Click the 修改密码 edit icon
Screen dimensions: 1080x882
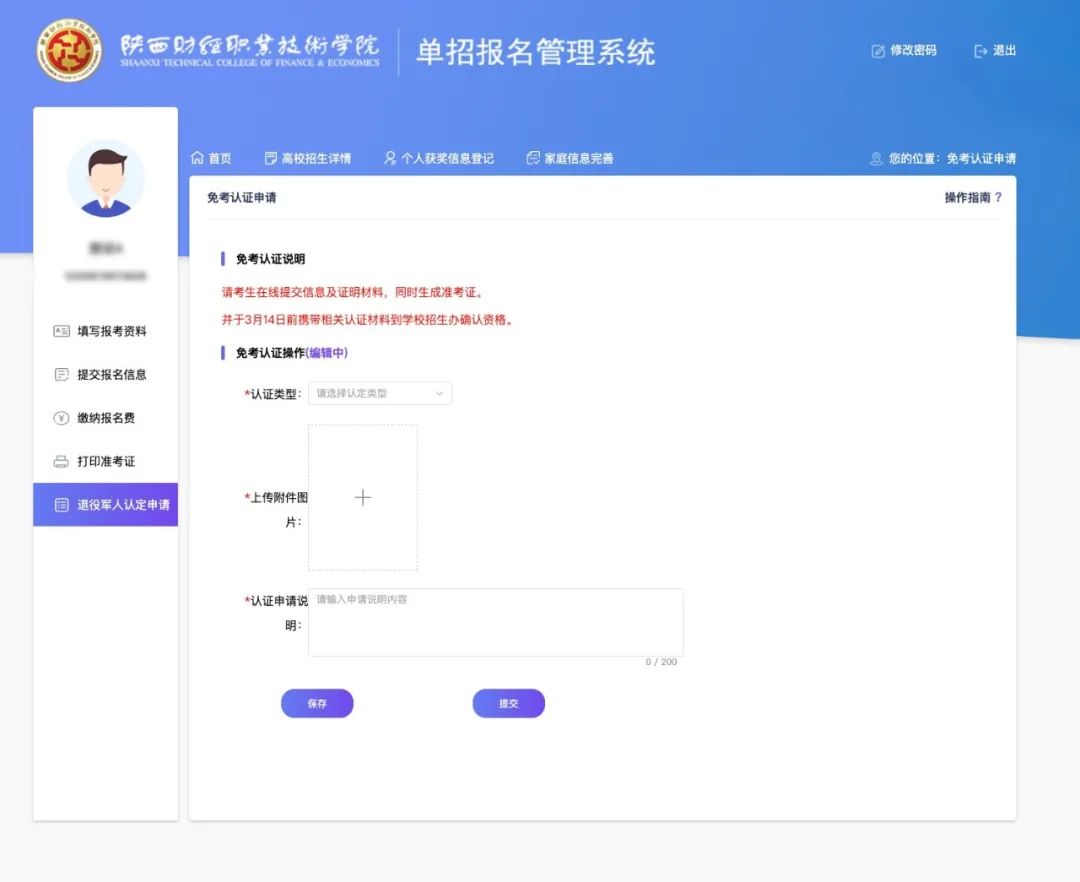878,51
